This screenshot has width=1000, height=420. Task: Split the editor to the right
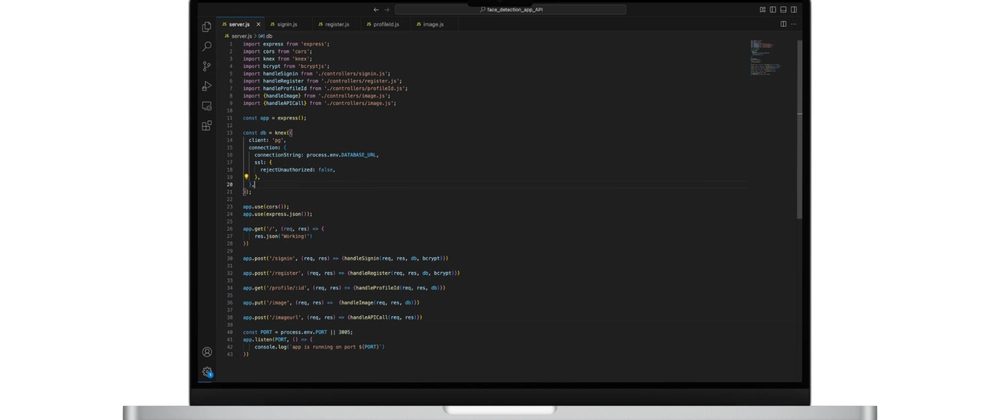coord(783,24)
